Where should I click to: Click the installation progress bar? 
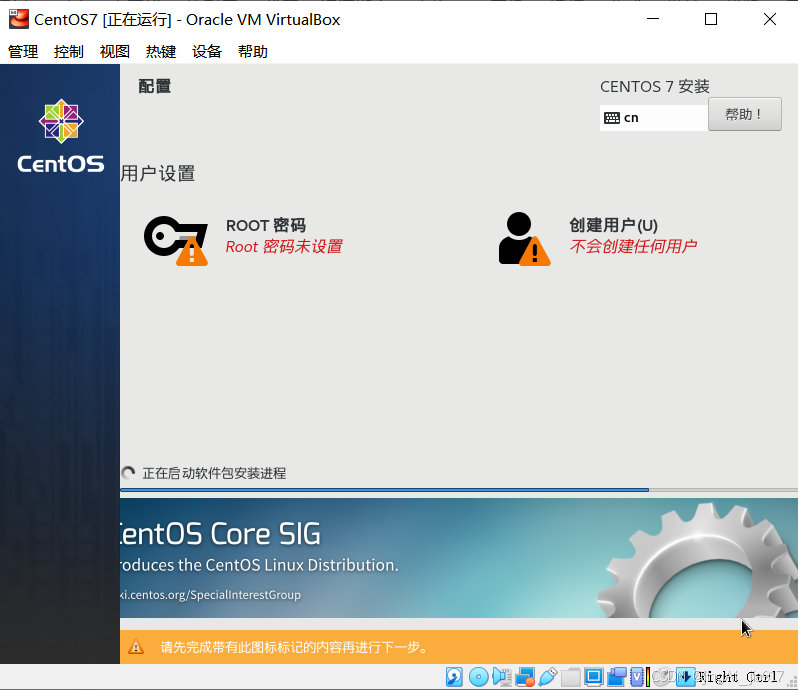[x=459, y=490]
